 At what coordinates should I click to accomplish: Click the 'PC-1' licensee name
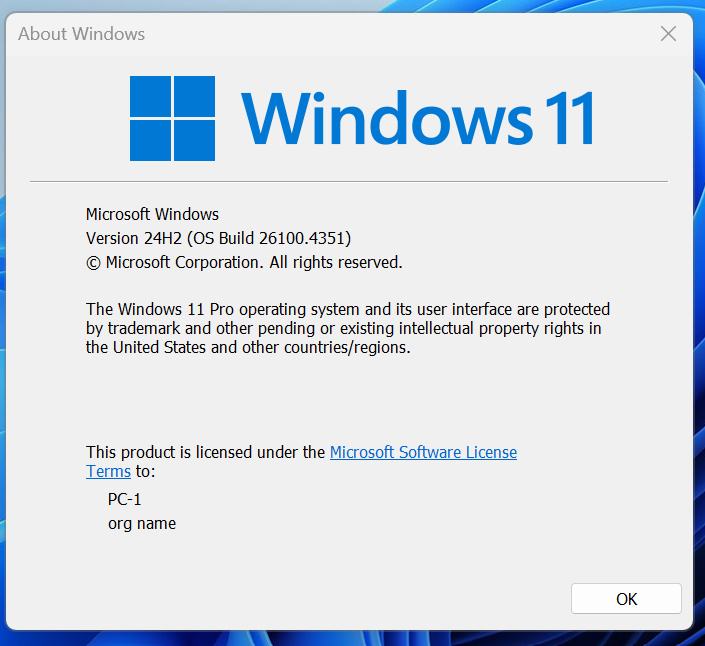[125, 499]
